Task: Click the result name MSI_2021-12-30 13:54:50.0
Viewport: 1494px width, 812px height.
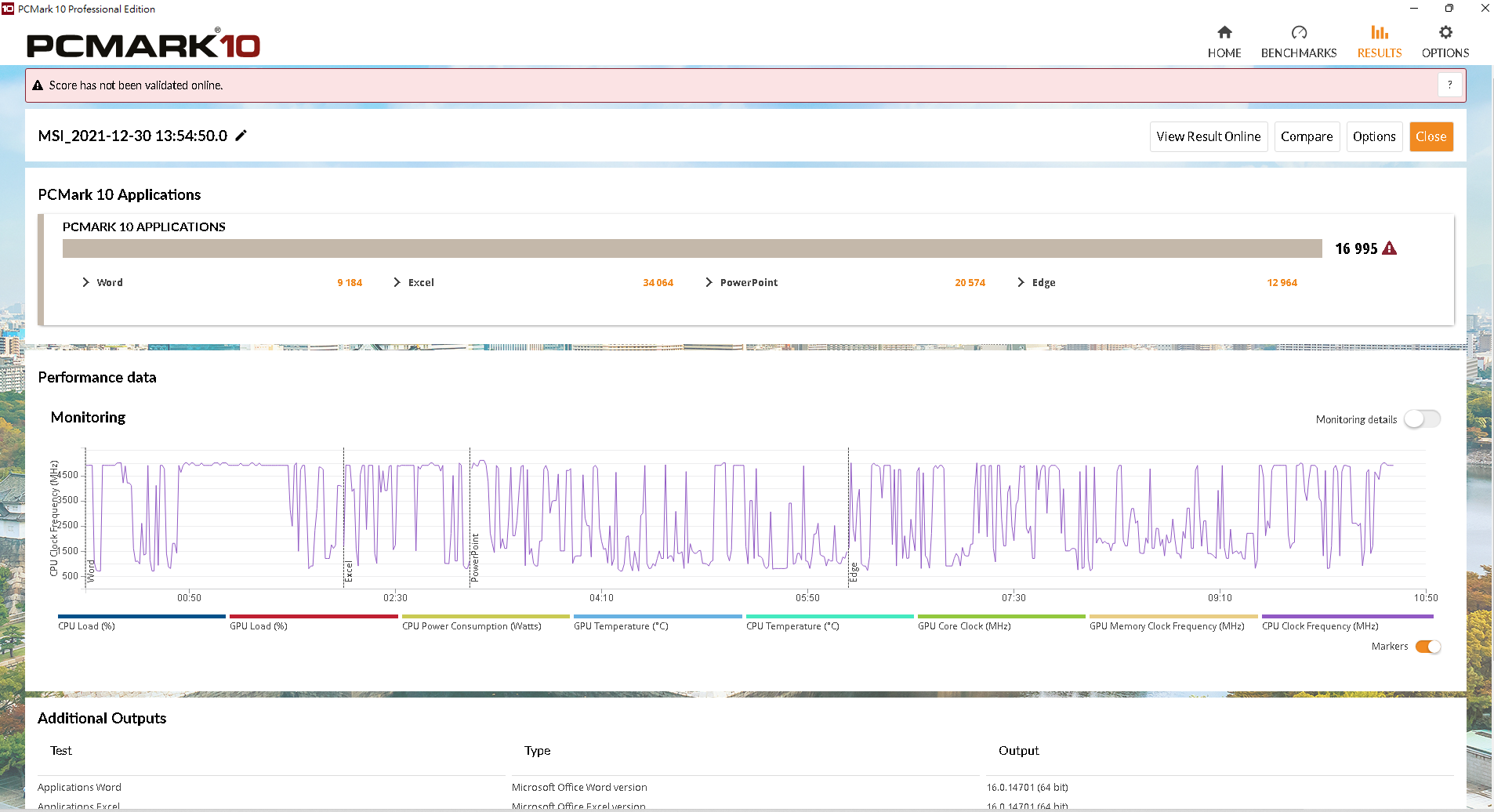Action: tap(132, 136)
